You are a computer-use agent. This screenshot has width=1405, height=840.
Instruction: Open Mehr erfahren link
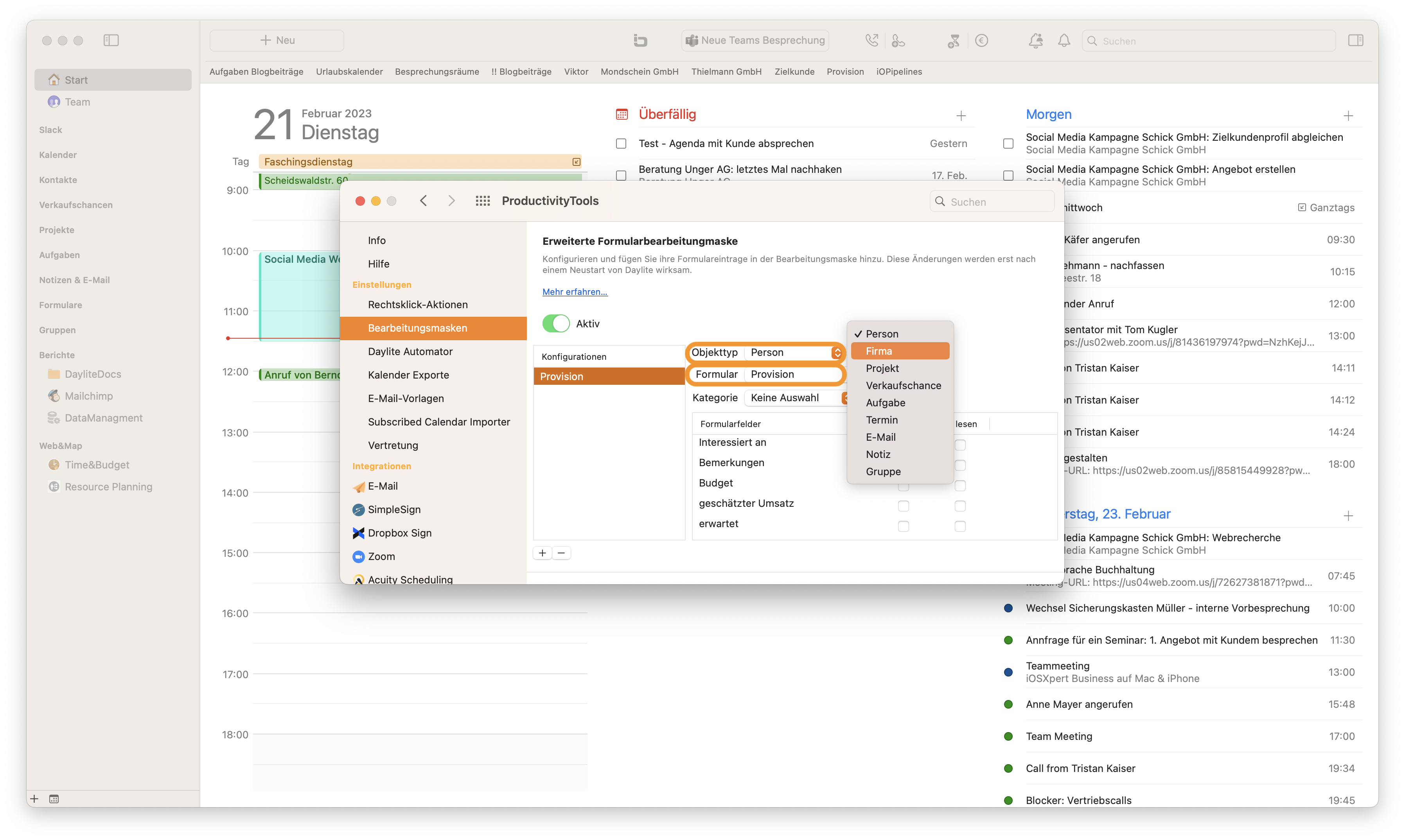575,291
